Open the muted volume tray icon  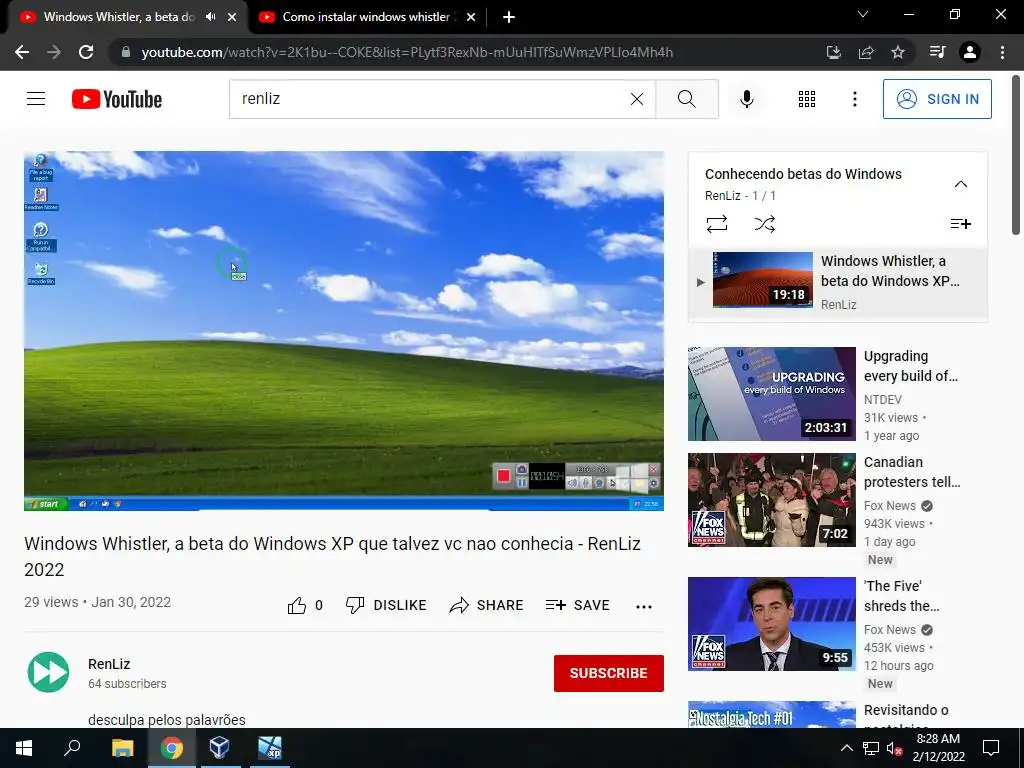point(895,748)
